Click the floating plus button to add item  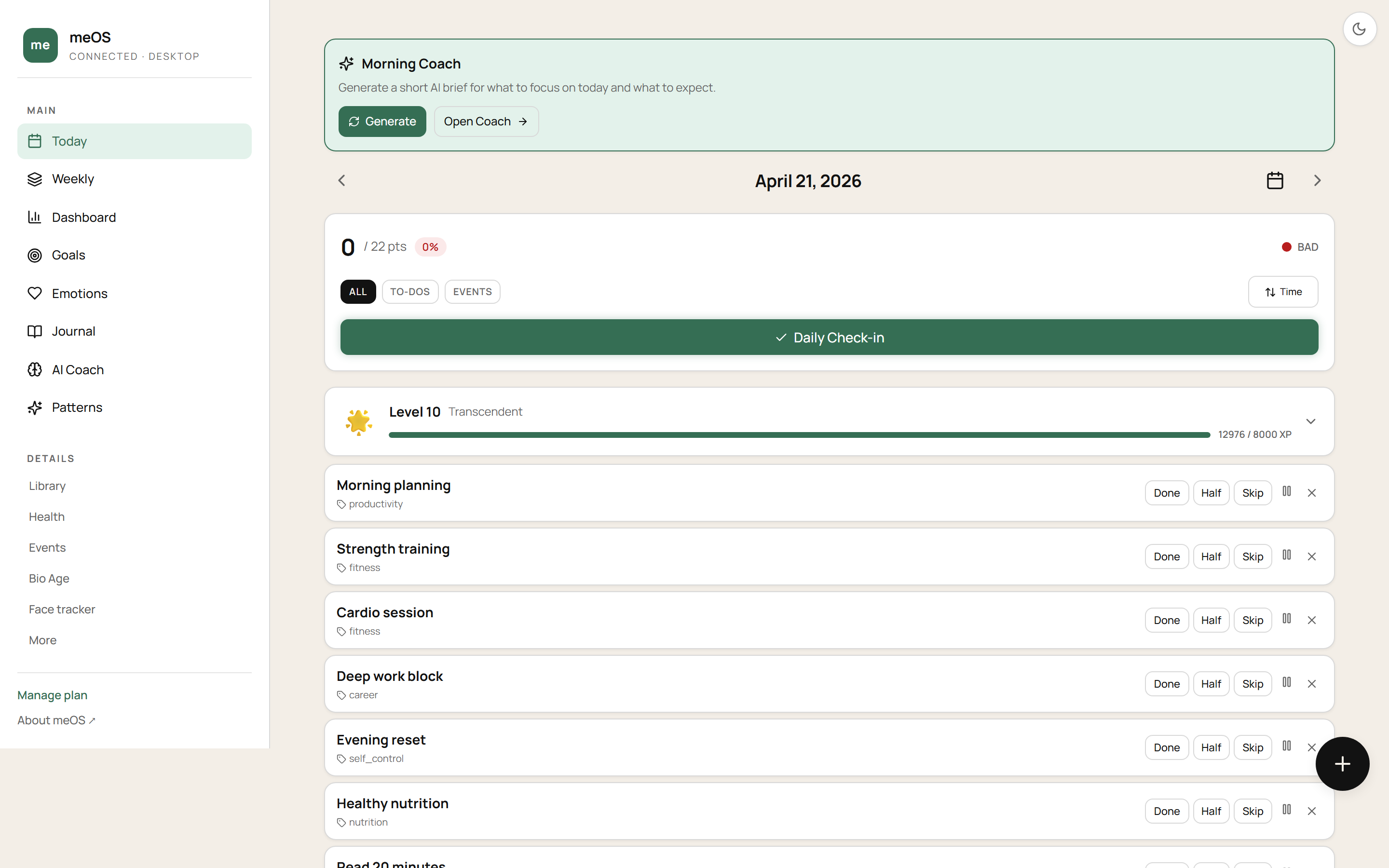click(1343, 763)
